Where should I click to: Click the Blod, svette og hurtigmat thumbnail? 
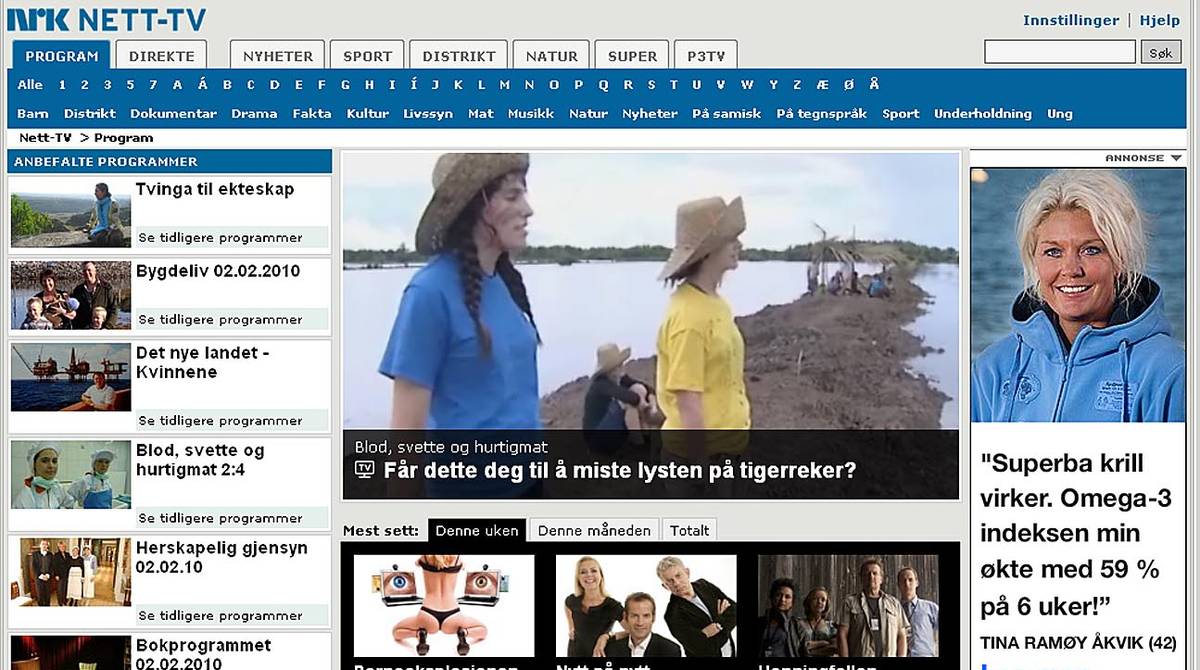(71, 475)
